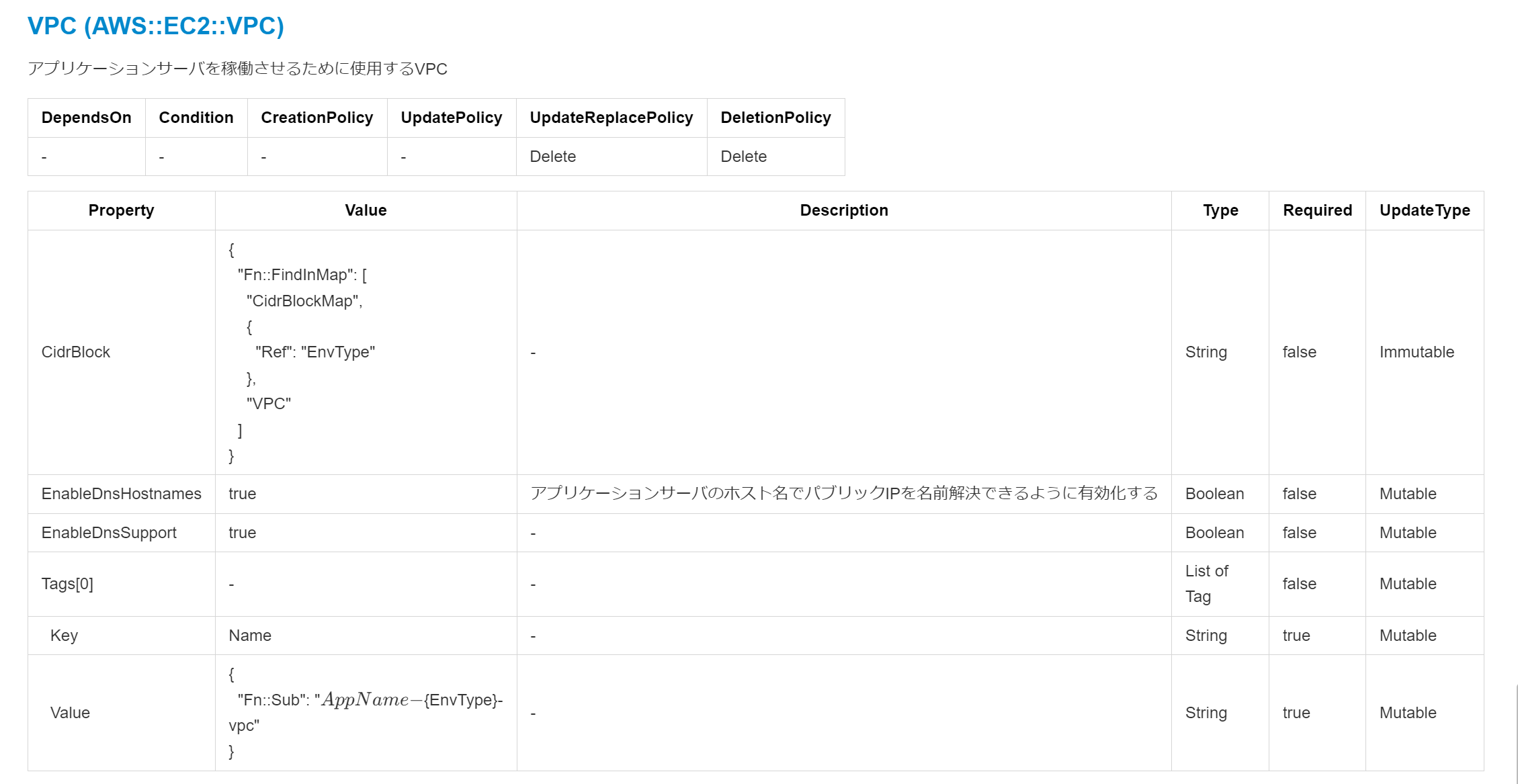Click the Delete value under DeletionPolicy

pos(744,157)
